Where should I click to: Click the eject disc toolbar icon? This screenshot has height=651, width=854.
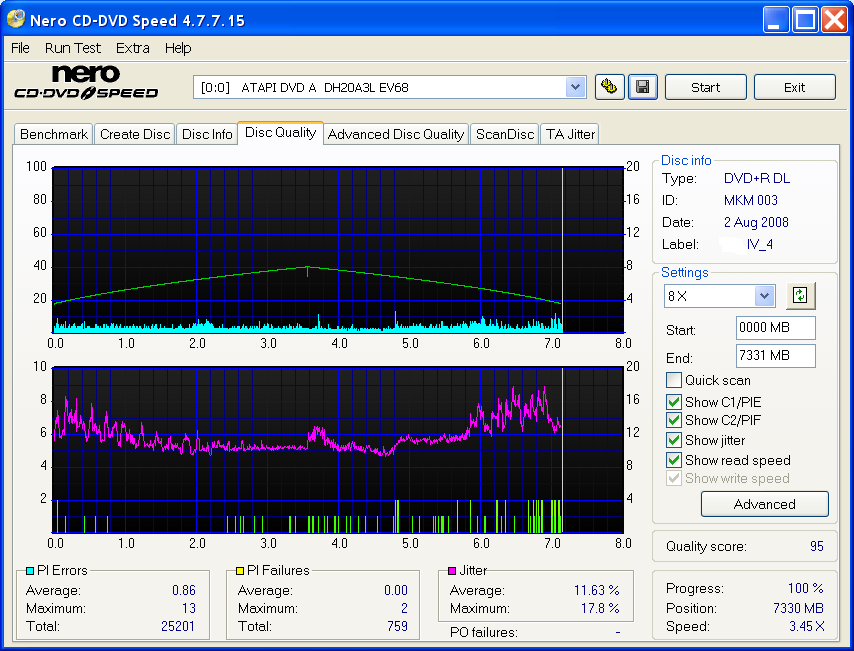pos(609,87)
